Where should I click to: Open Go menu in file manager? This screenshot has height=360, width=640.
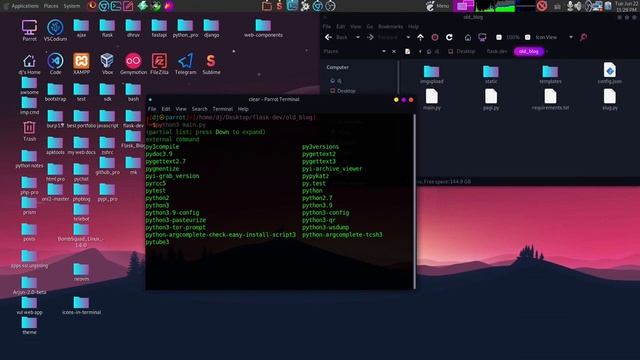(369, 27)
